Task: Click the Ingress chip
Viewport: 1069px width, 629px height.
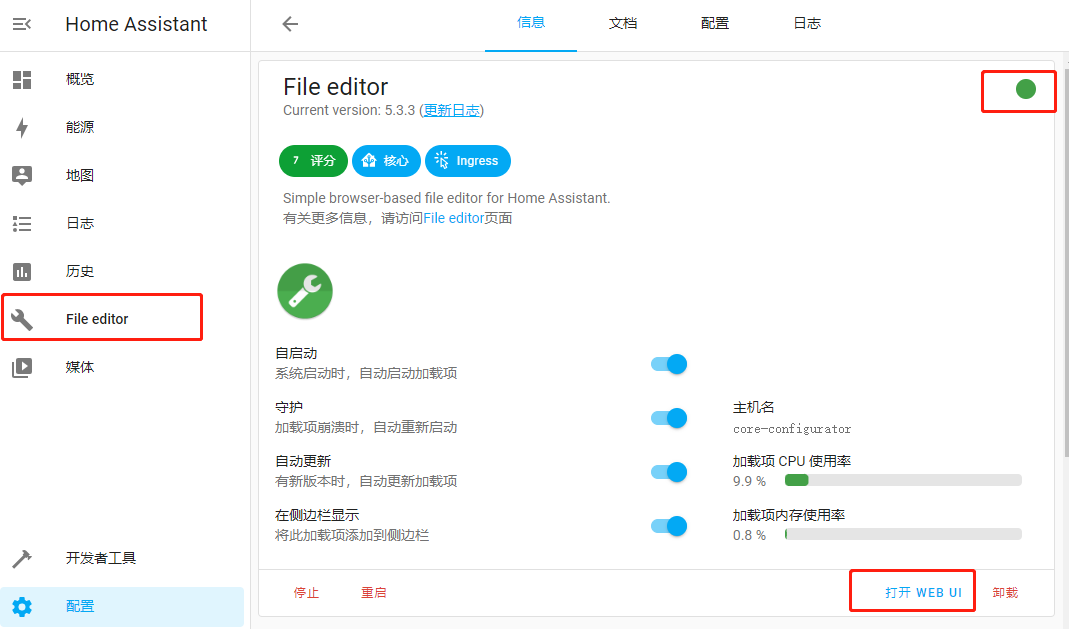Action: pos(468,161)
